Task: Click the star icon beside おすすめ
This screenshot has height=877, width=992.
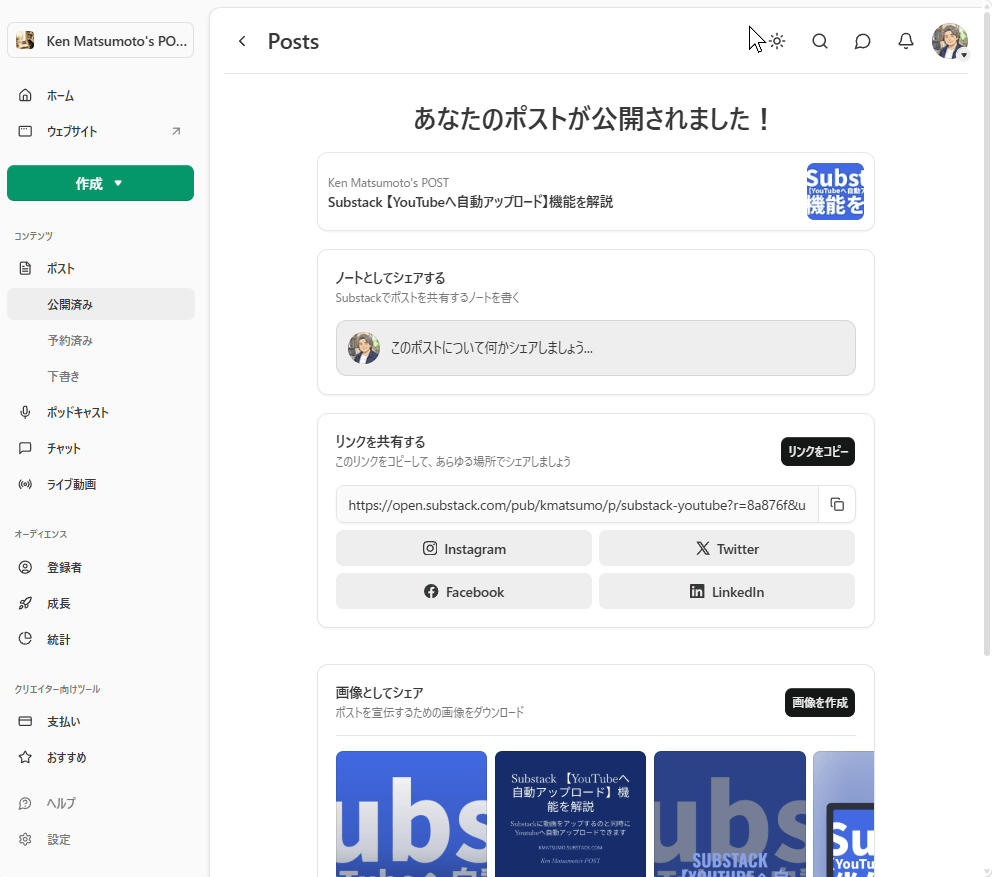Action: (x=25, y=757)
